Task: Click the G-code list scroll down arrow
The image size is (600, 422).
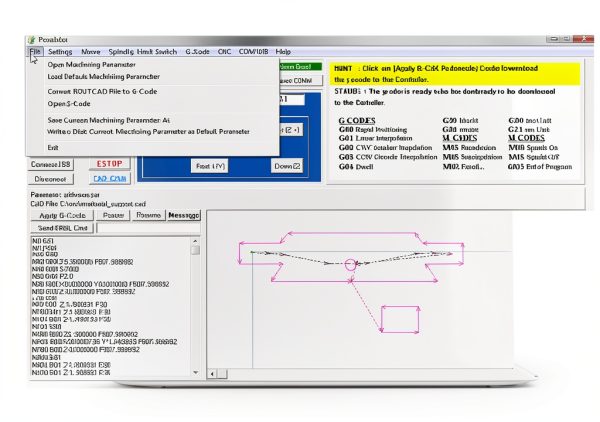Action: 196,372
